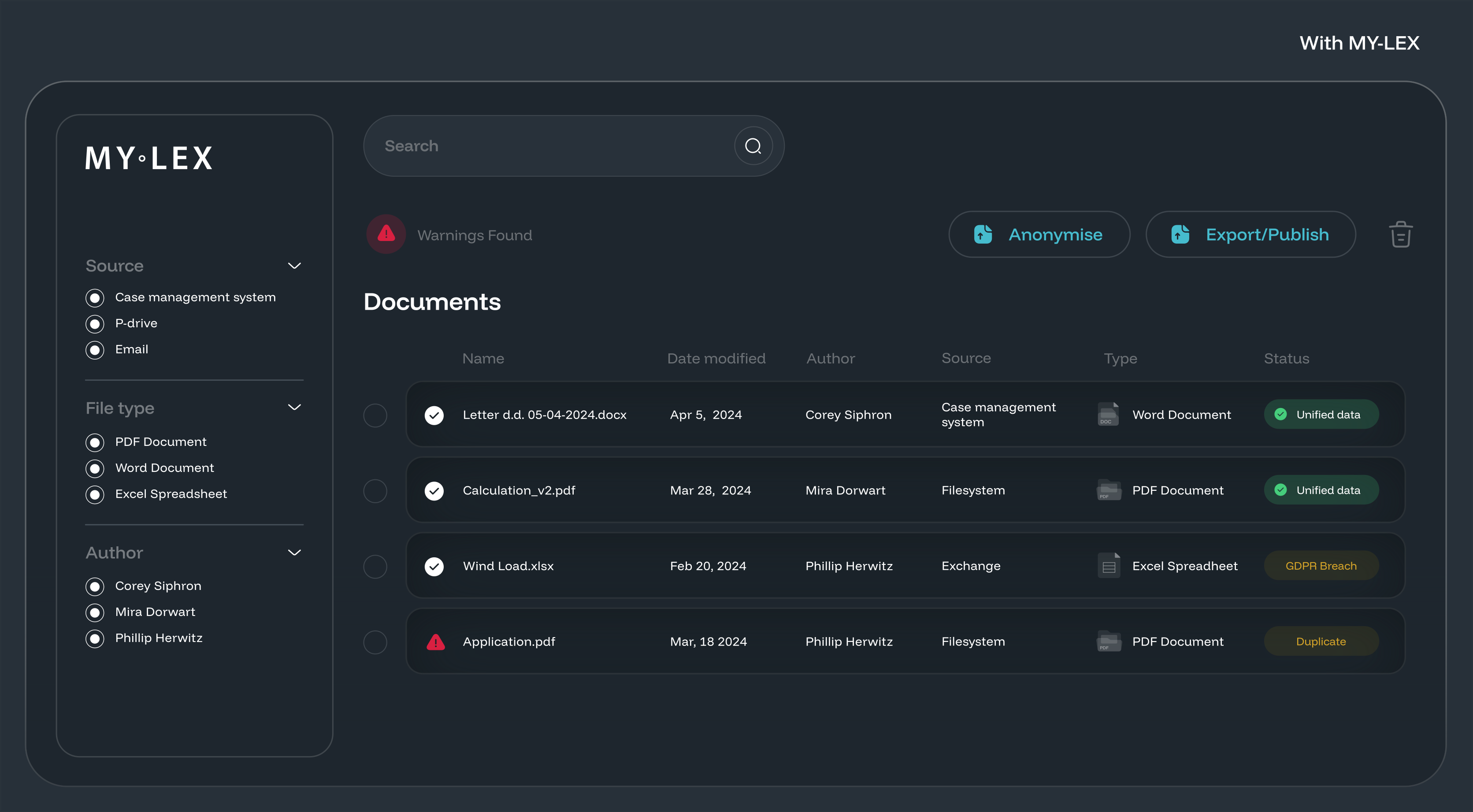This screenshot has width=1473, height=812.
Task: Click inside the Search input field
Action: [x=549, y=146]
